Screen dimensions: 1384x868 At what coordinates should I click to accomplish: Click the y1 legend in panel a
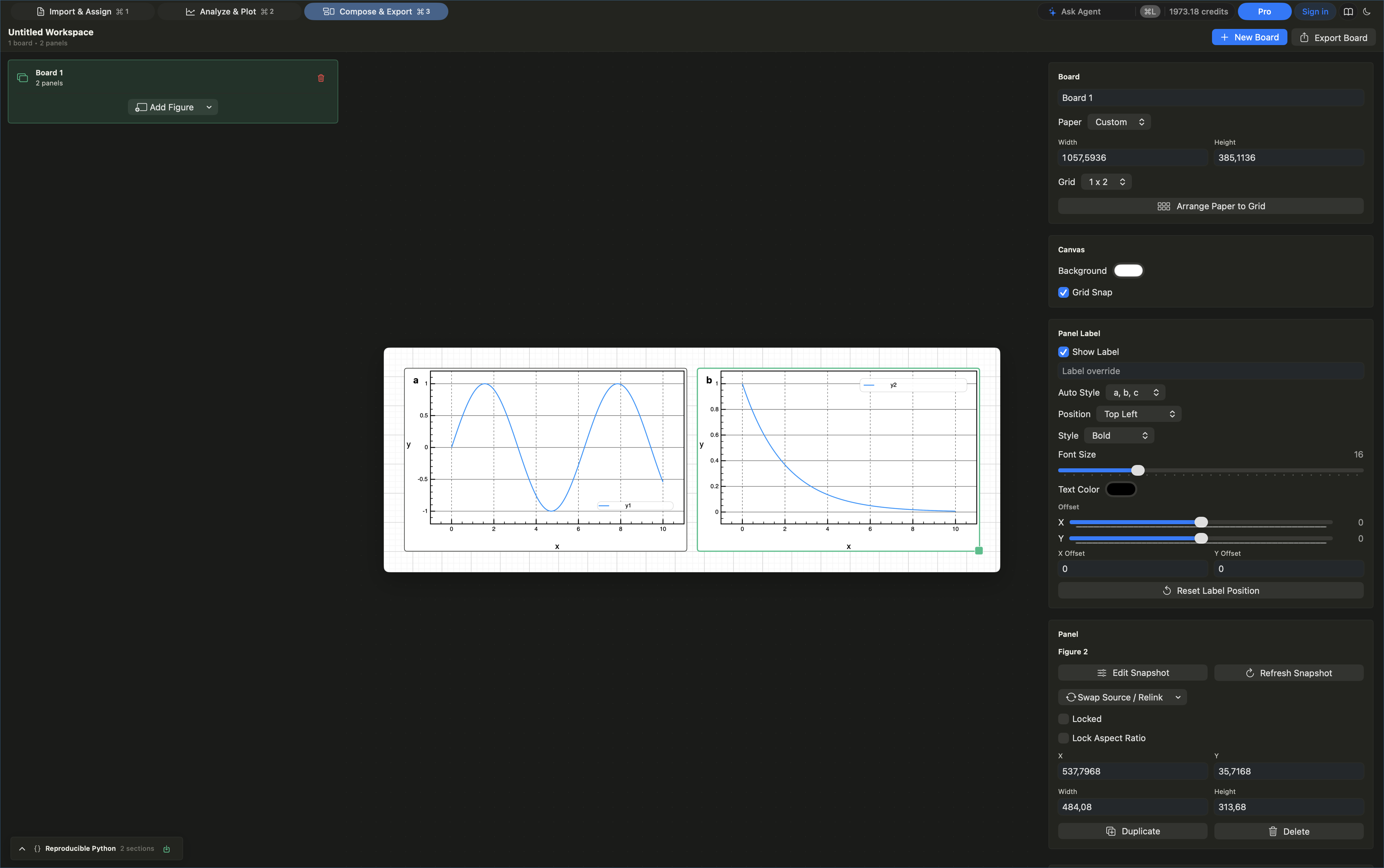[x=635, y=506]
